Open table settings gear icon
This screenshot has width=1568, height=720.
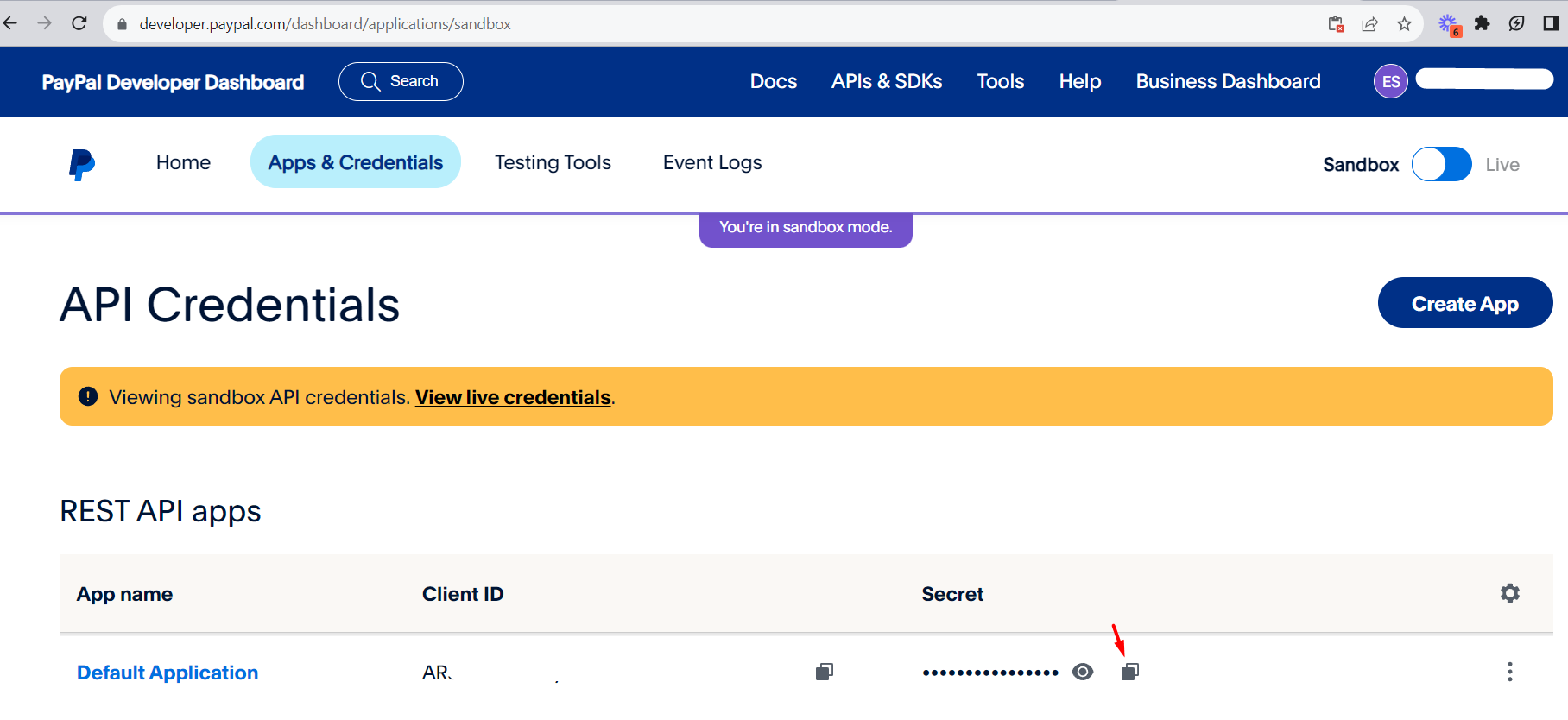coord(1510,593)
